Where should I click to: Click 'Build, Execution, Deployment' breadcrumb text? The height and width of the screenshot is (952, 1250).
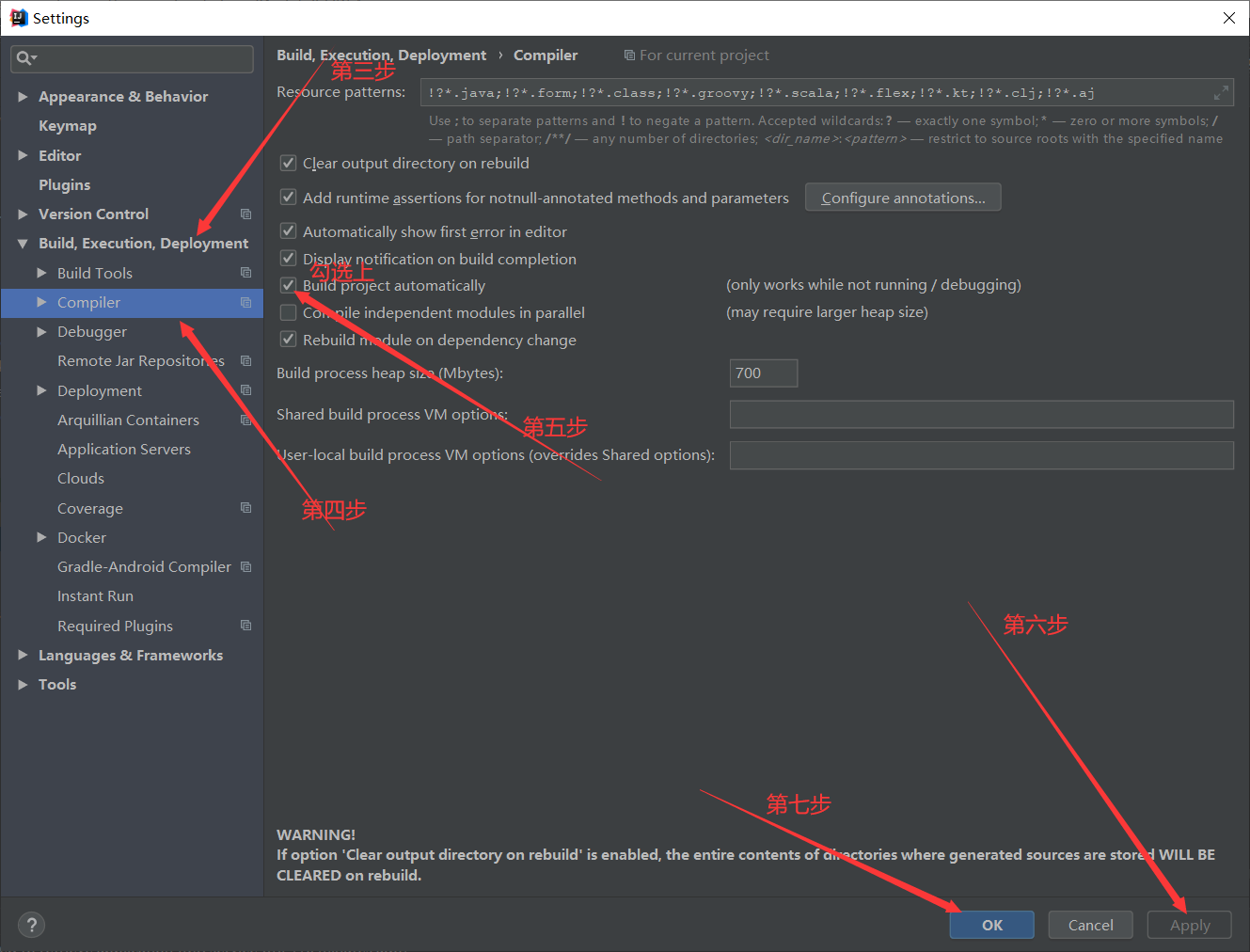pos(381,56)
